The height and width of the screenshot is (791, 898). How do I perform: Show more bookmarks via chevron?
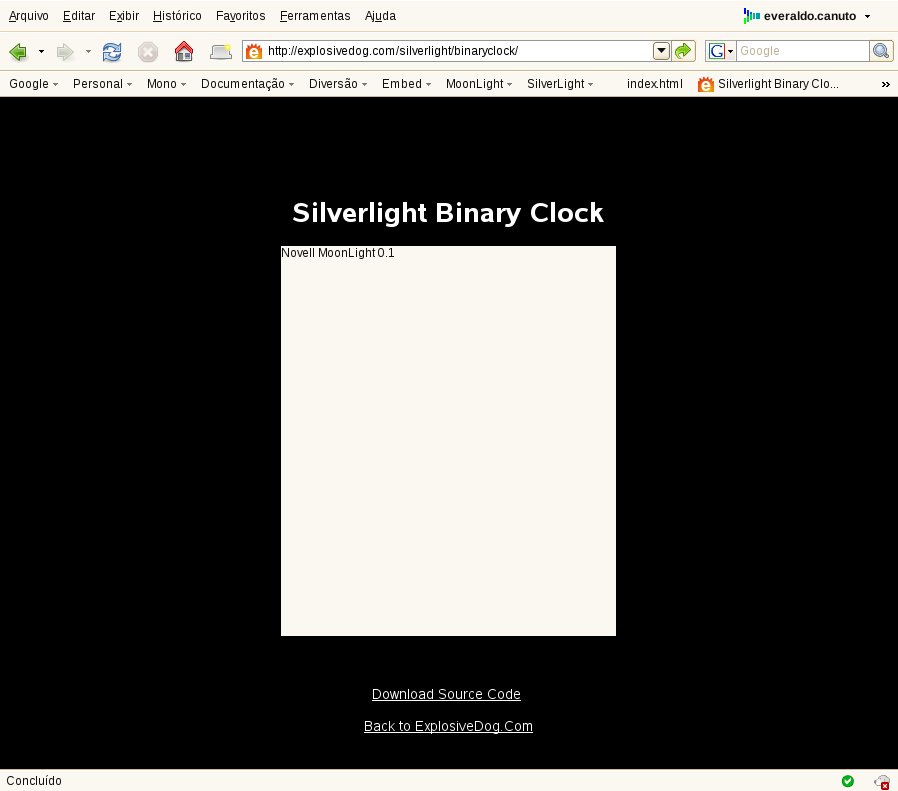coord(885,84)
